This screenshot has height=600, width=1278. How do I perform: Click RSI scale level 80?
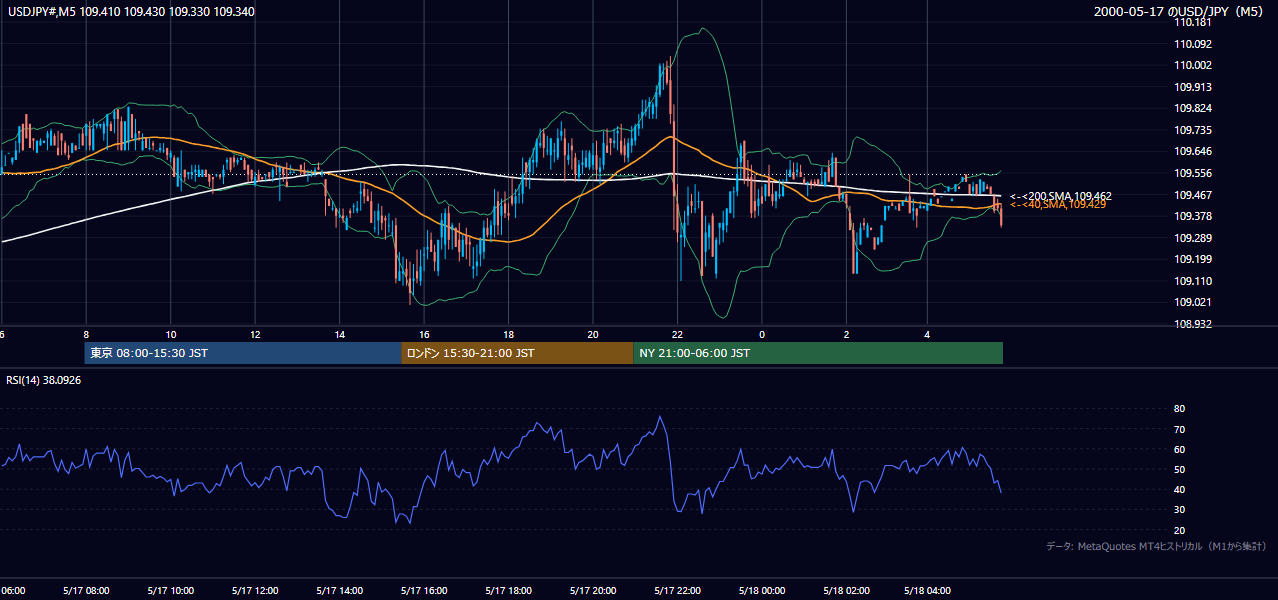click(1179, 409)
